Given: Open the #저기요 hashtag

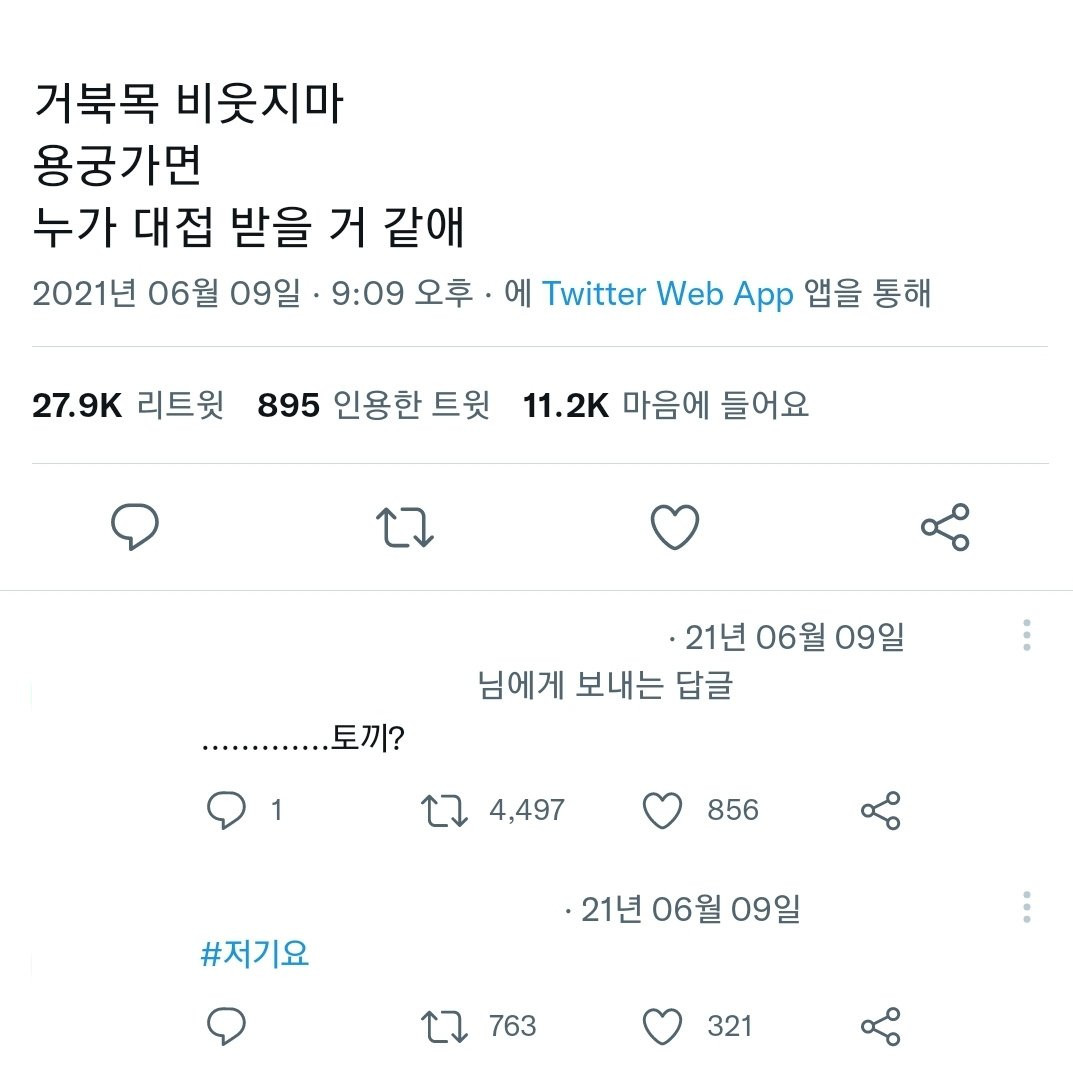Looking at the screenshot, I should coord(255,954).
